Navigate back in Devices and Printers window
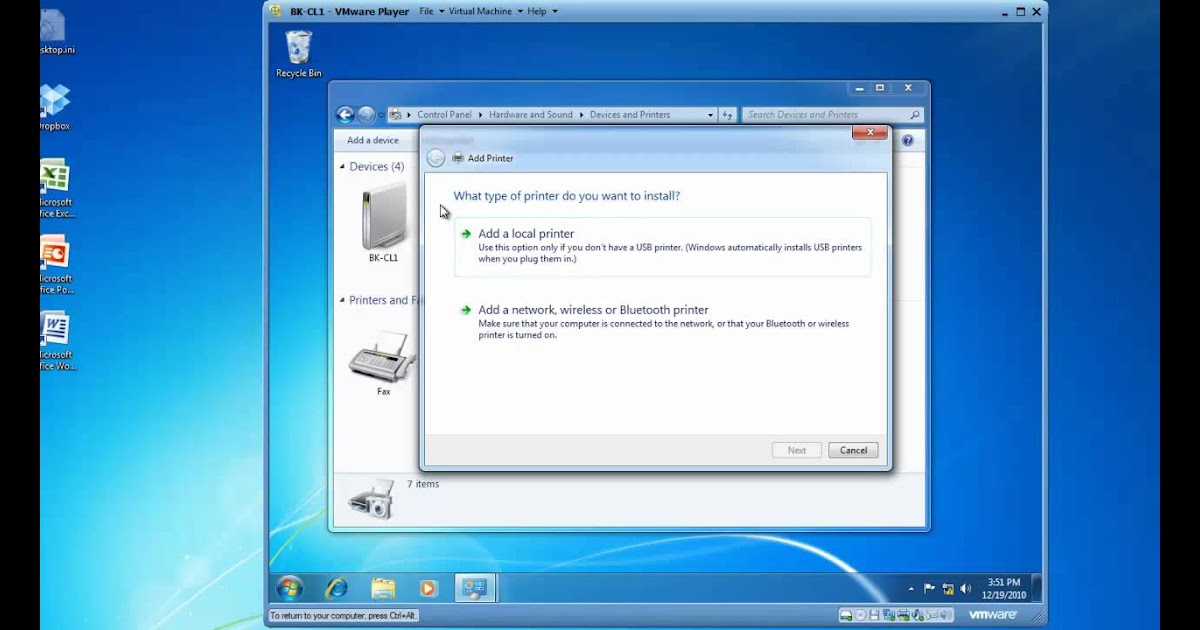 coord(345,115)
